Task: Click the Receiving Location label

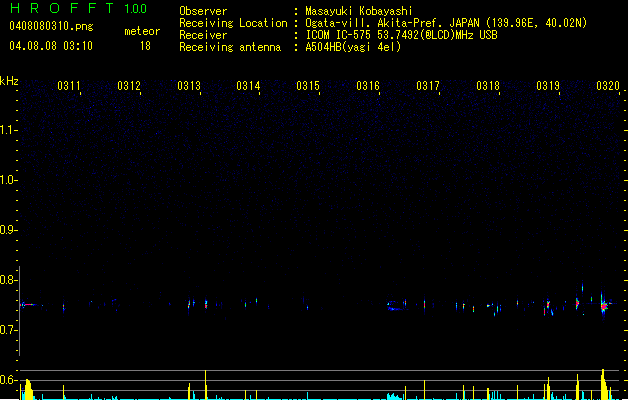Action: 233,23
